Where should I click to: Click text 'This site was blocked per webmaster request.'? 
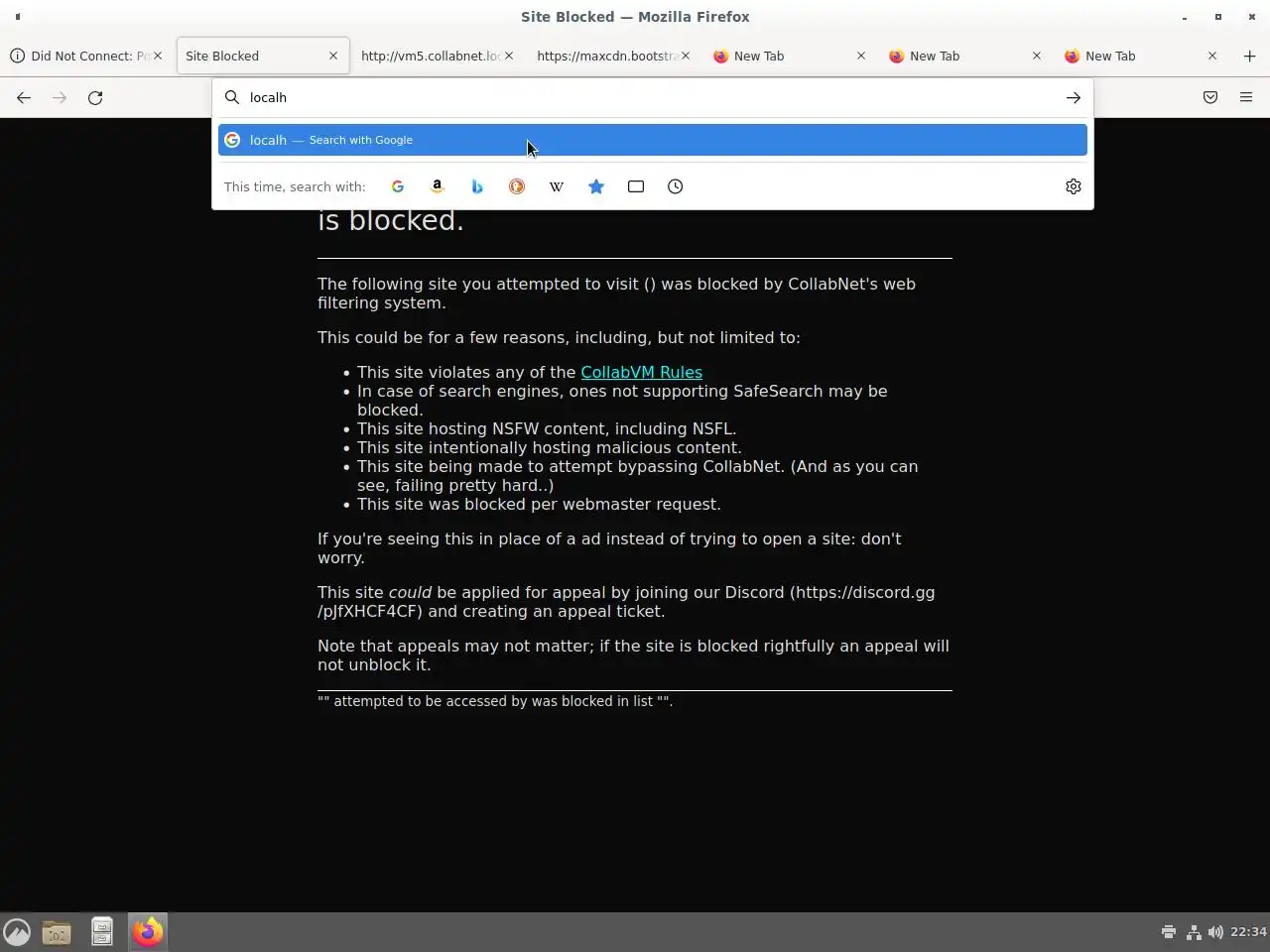pyautogui.click(x=539, y=504)
